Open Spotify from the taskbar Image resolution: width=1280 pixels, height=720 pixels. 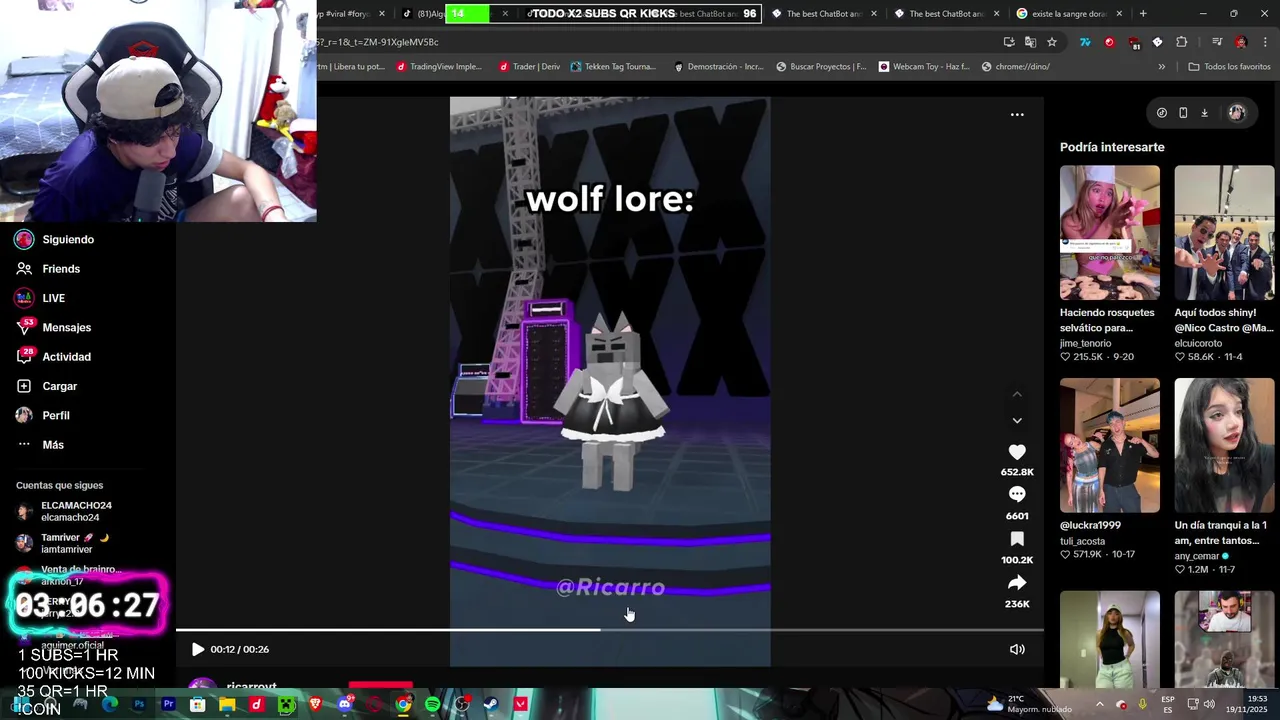pos(432,704)
